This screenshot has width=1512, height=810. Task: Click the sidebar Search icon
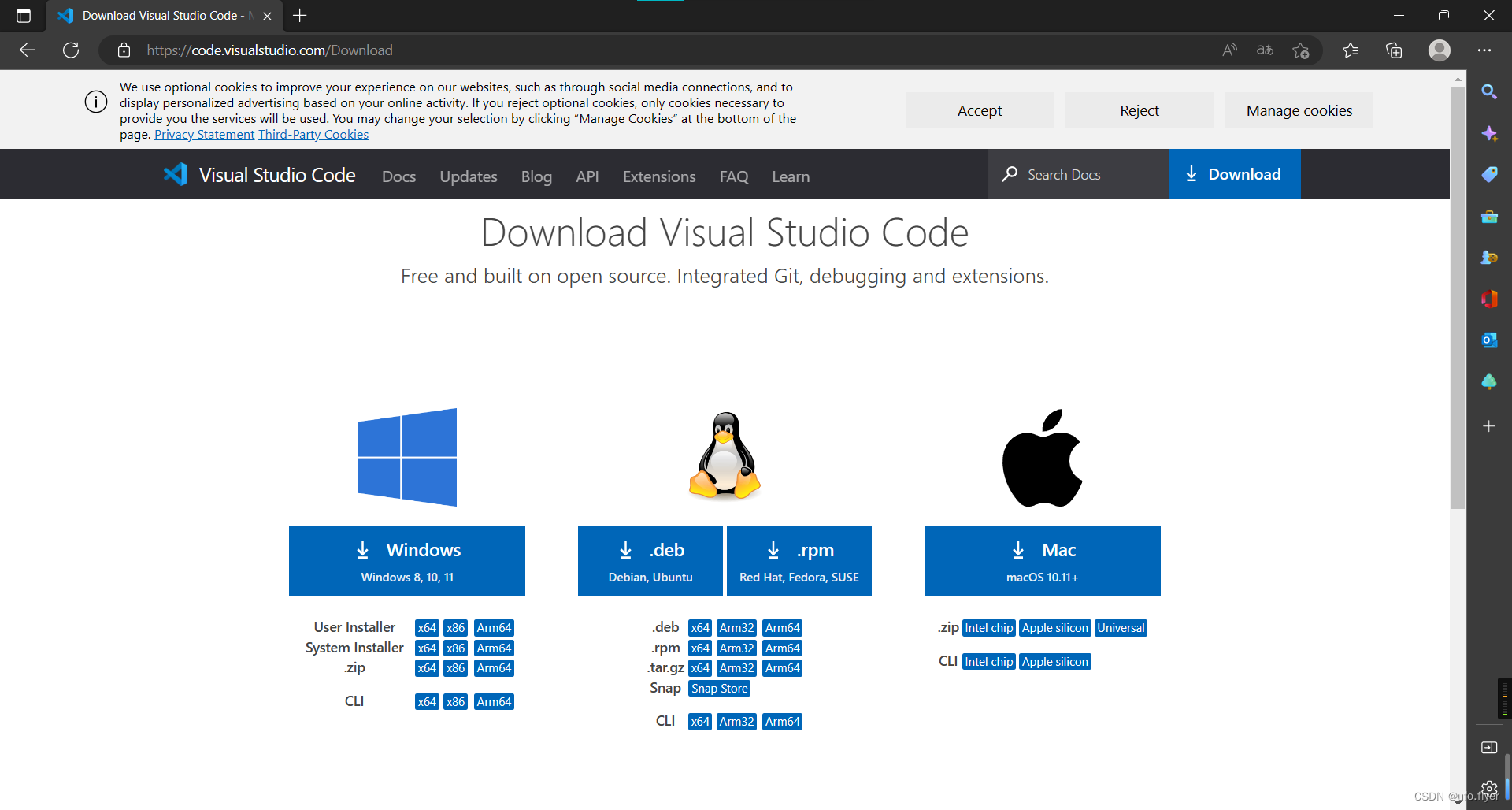click(1489, 92)
